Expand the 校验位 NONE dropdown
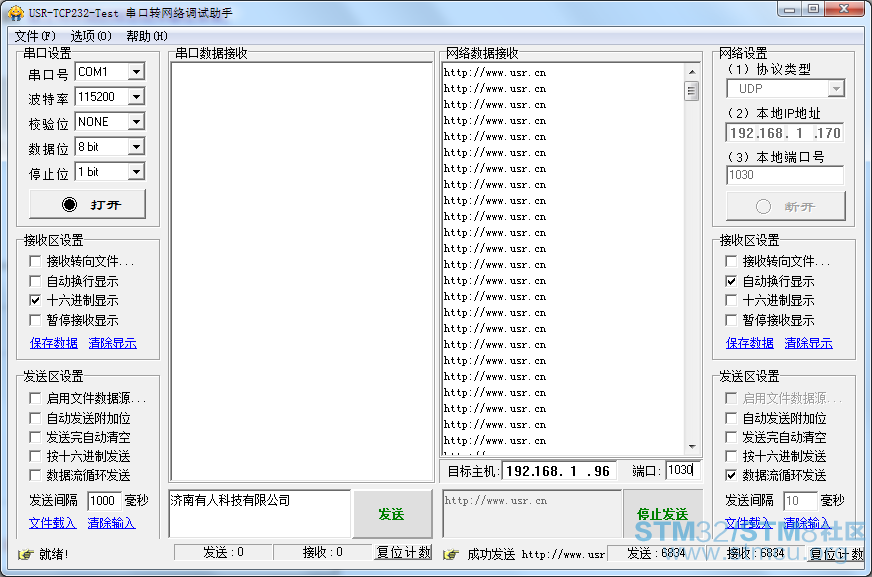 coord(136,122)
